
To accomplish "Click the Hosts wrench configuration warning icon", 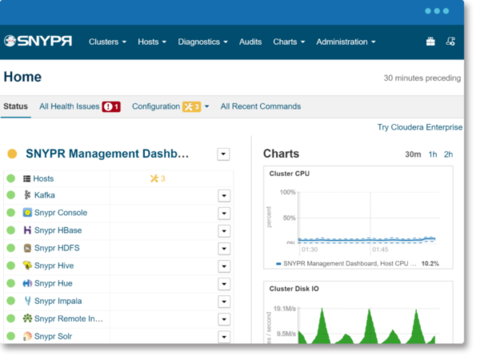I will (x=154, y=179).
